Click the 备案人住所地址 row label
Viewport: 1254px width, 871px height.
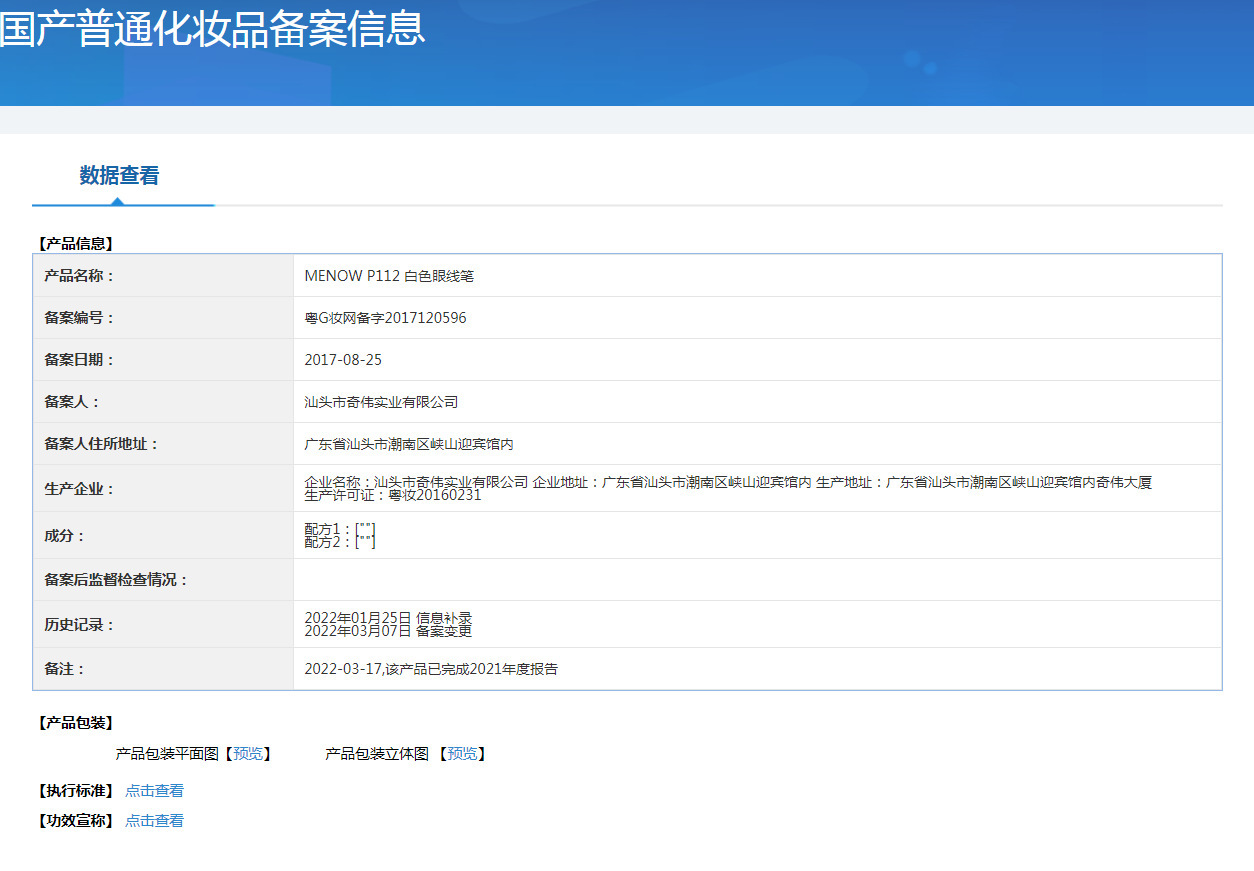tap(102, 444)
